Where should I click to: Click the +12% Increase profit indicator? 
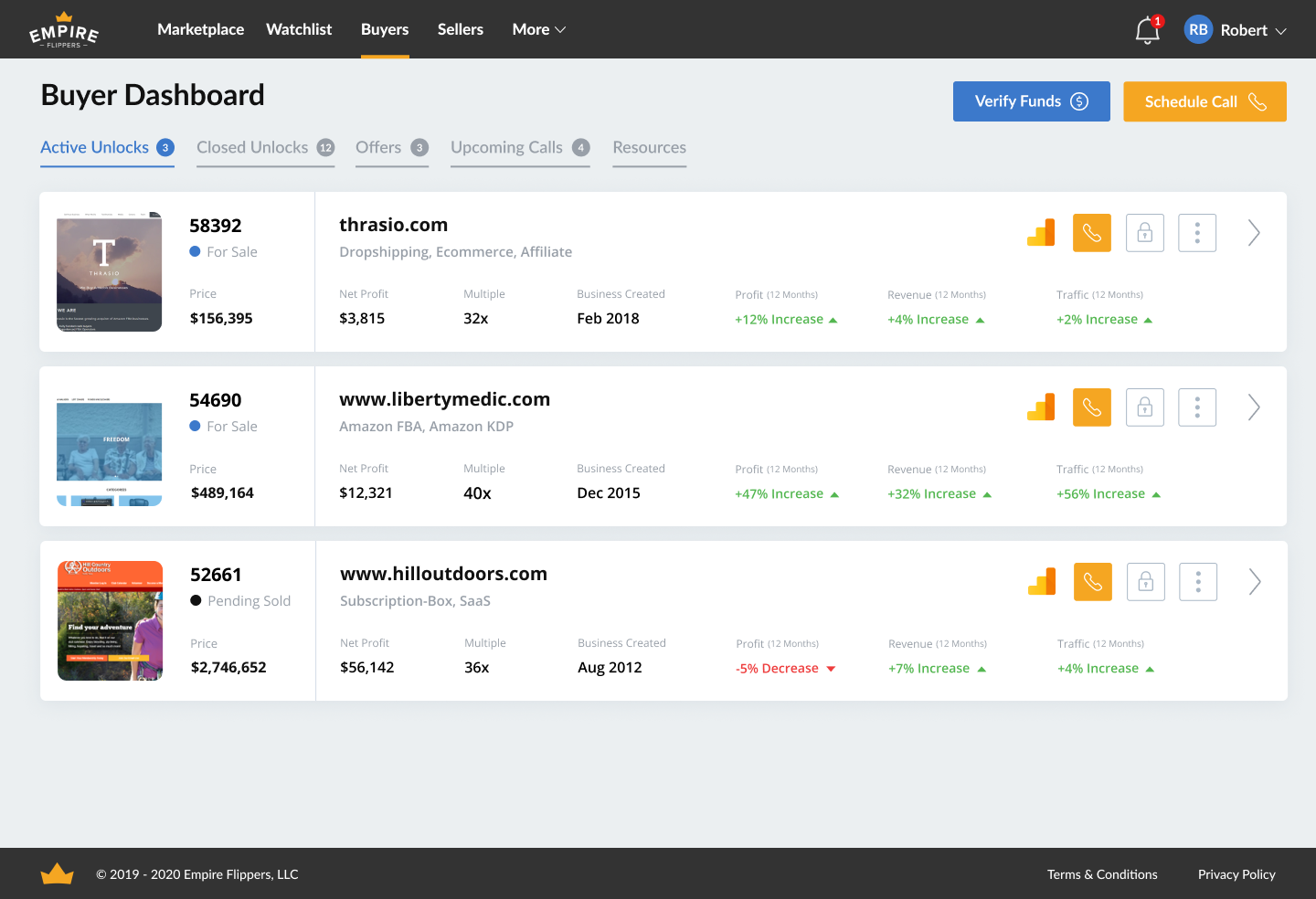[786, 320]
